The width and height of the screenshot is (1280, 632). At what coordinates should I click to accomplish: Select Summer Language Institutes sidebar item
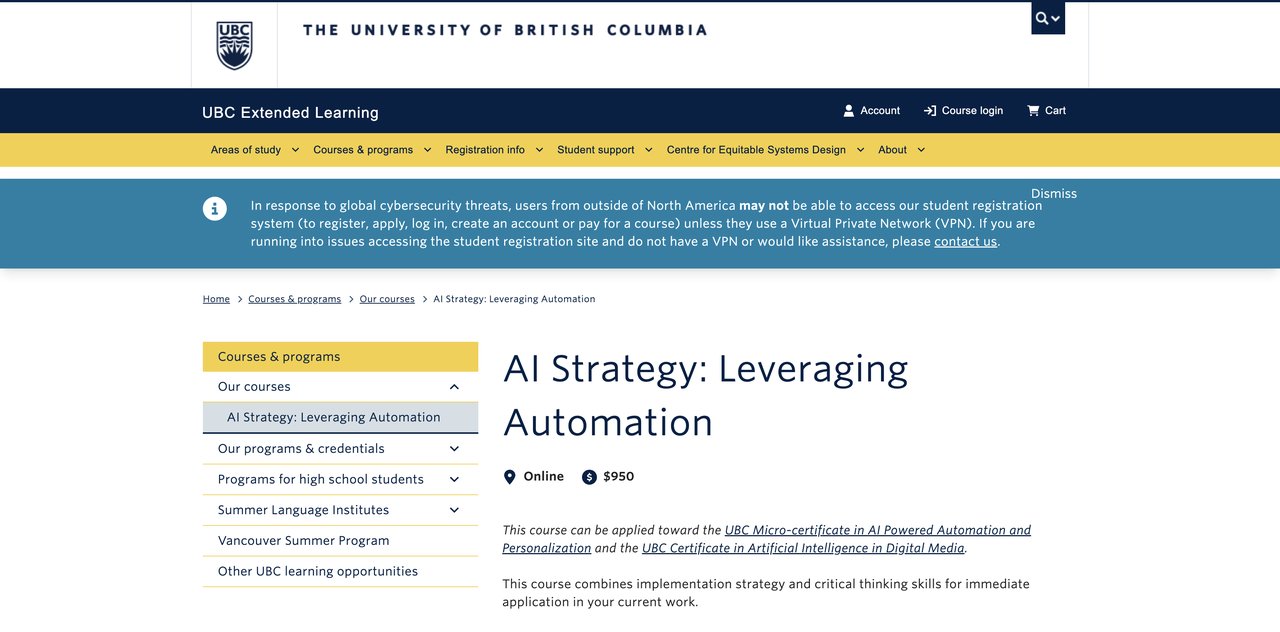pos(303,510)
